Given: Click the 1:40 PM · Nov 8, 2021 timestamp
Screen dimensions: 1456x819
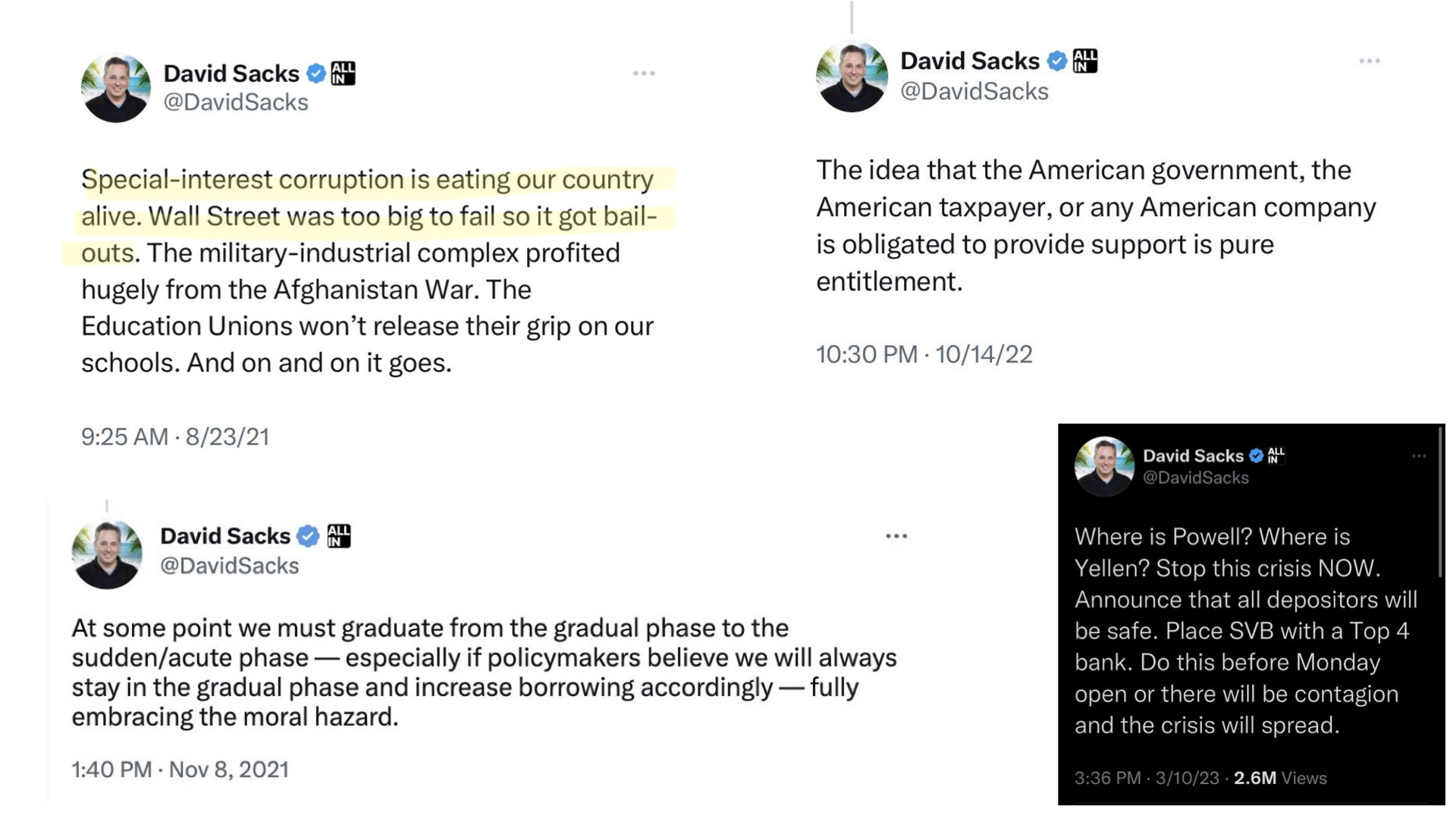Looking at the screenshot, I should 180,770.
